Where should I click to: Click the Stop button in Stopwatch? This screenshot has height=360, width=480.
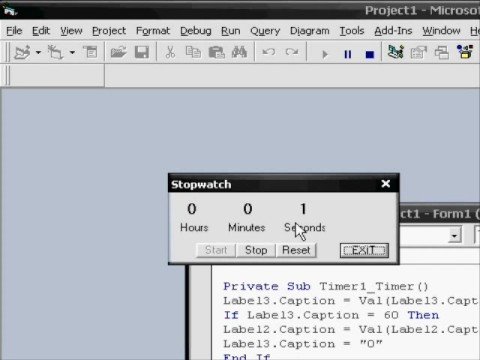point(256,250)
